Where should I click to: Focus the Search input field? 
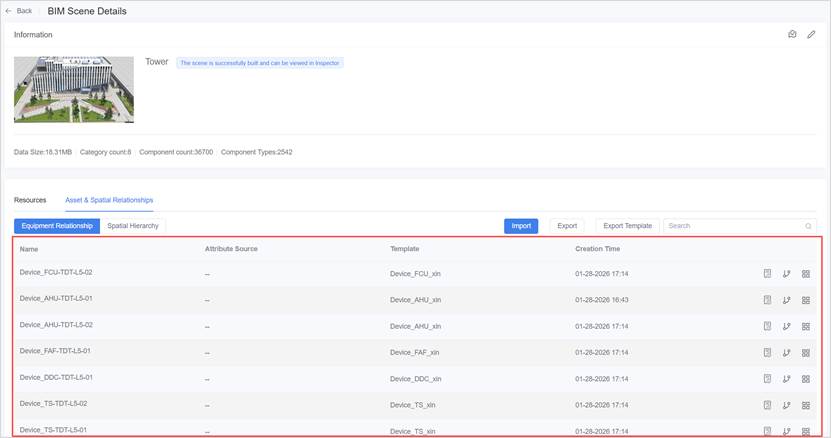(x=733, y=226)
